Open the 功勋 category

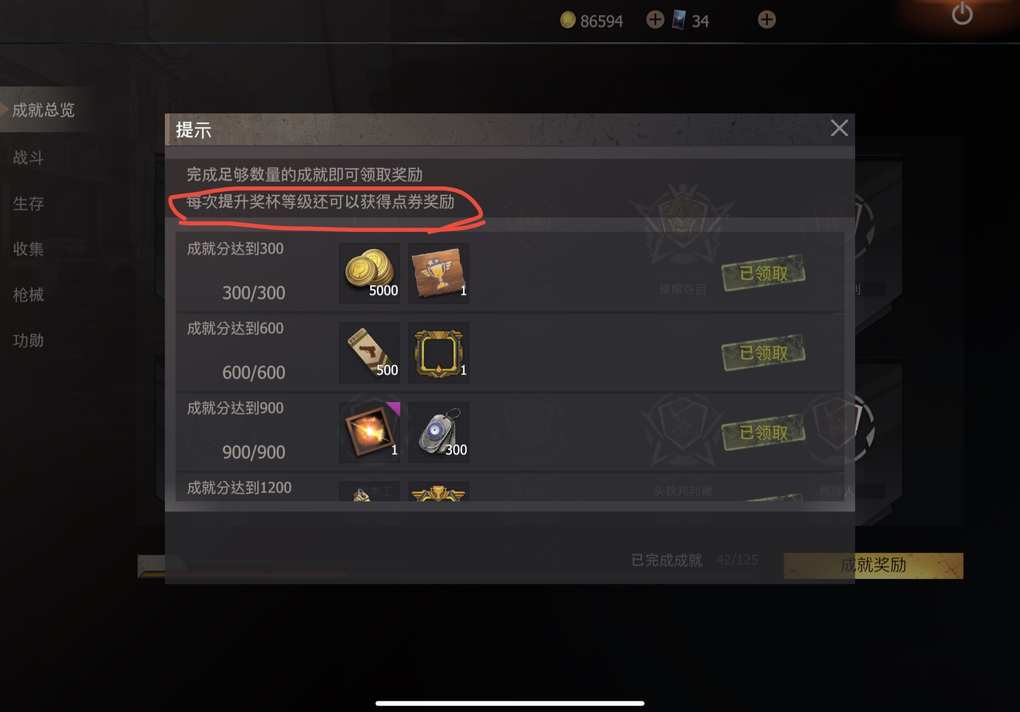click(x=28, y=340)
